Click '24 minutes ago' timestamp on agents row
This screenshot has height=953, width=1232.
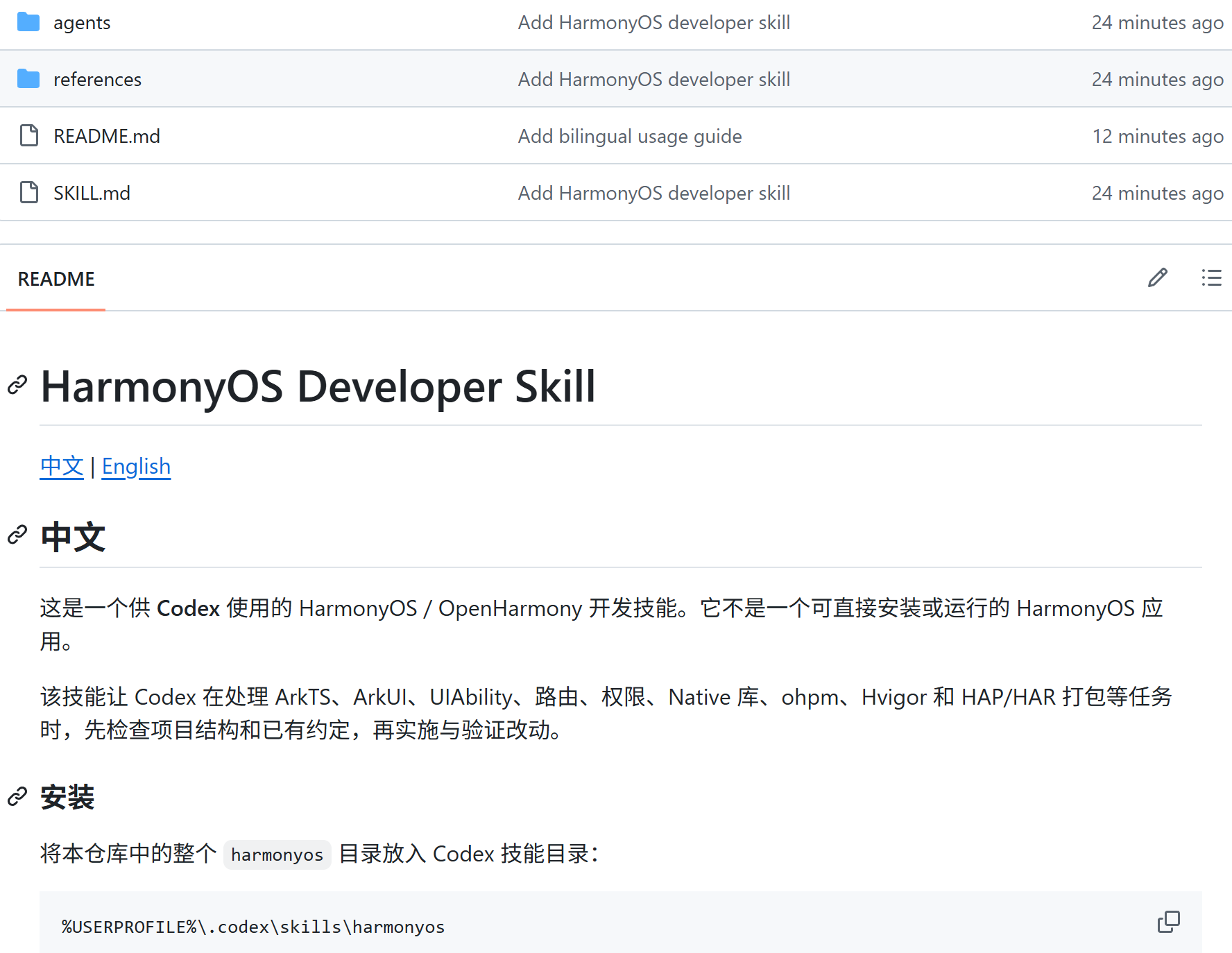tap(1158, 23)
